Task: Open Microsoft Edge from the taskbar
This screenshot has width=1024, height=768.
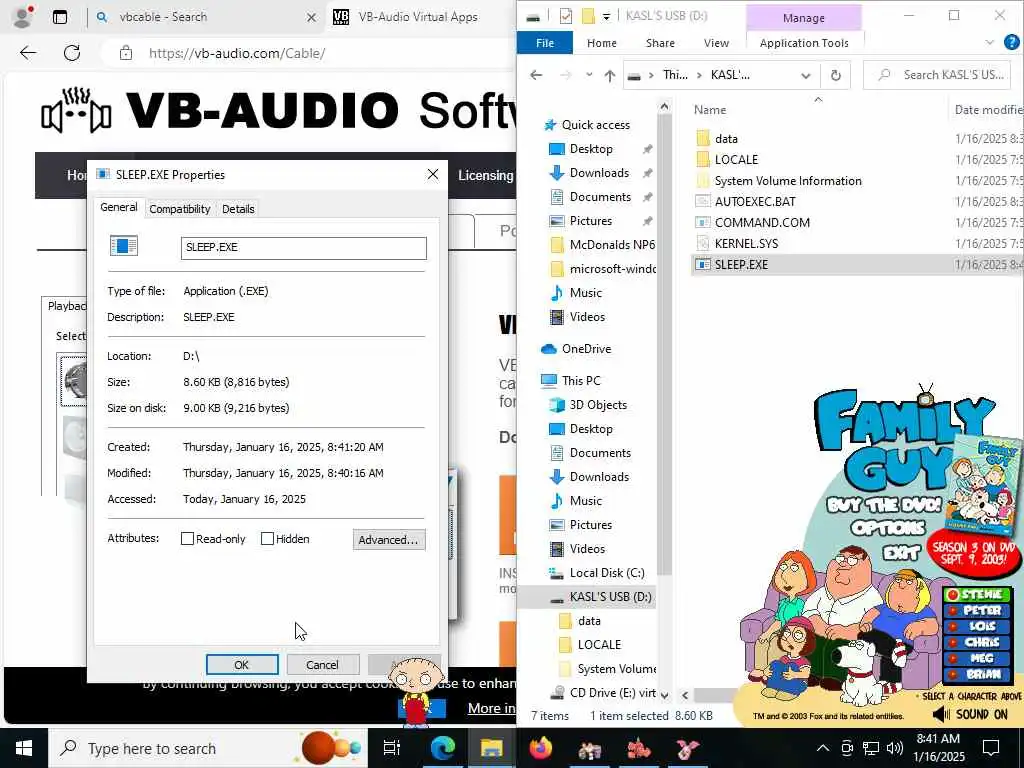Action: pos(442,748)
